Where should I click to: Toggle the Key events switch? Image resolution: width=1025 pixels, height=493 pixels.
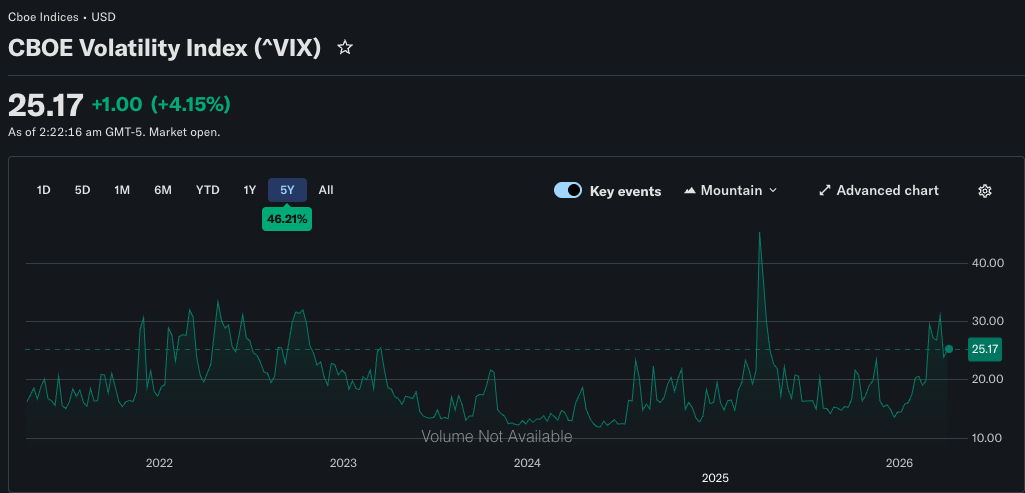[568, 190]
